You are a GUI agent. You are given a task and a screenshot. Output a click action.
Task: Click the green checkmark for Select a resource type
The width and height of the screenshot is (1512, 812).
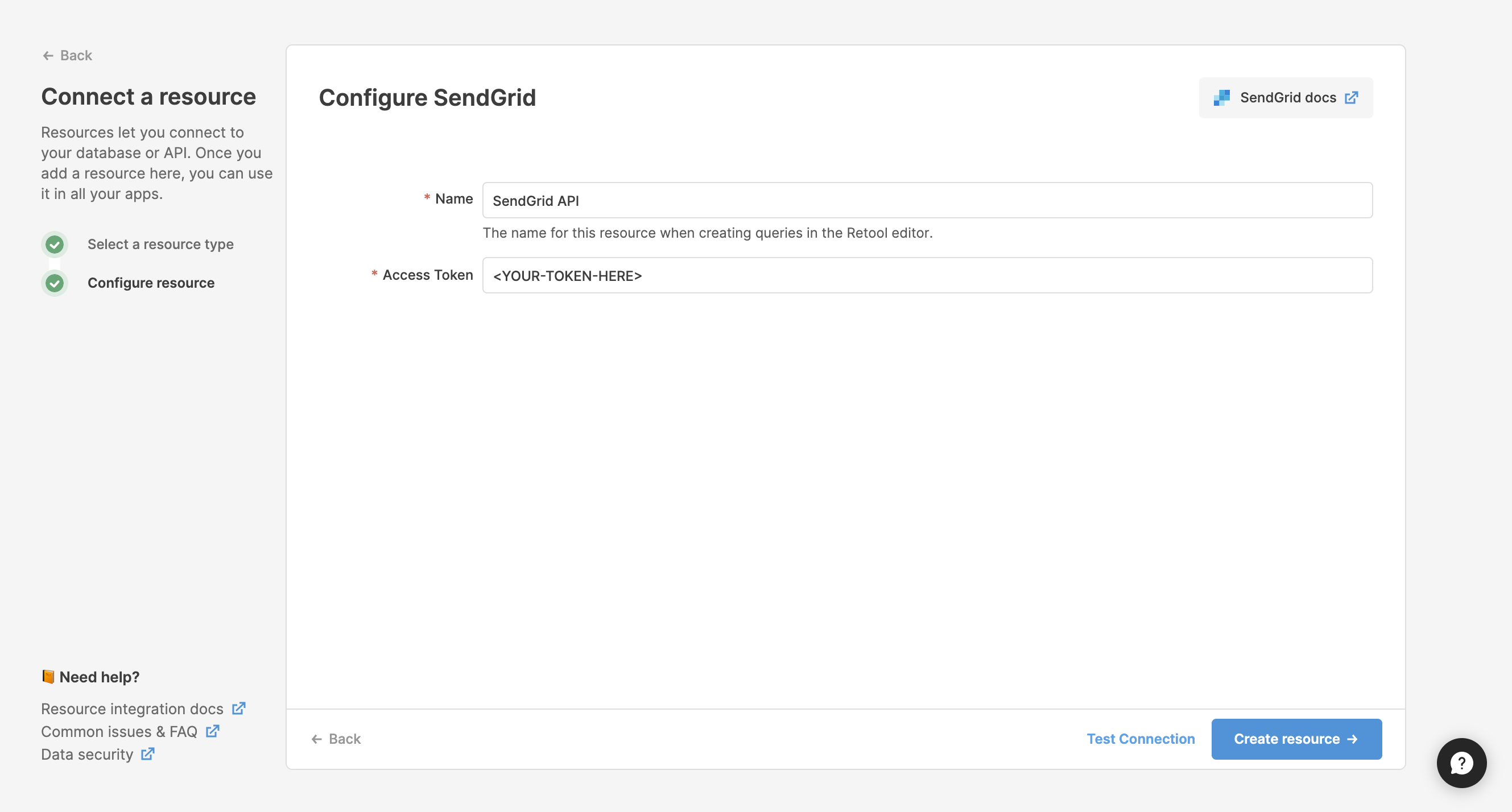coord(55,244)
